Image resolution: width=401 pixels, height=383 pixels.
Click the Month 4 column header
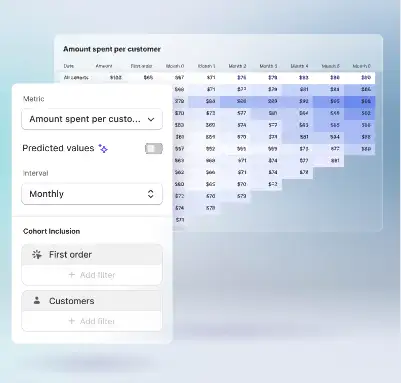click(299, 66)
